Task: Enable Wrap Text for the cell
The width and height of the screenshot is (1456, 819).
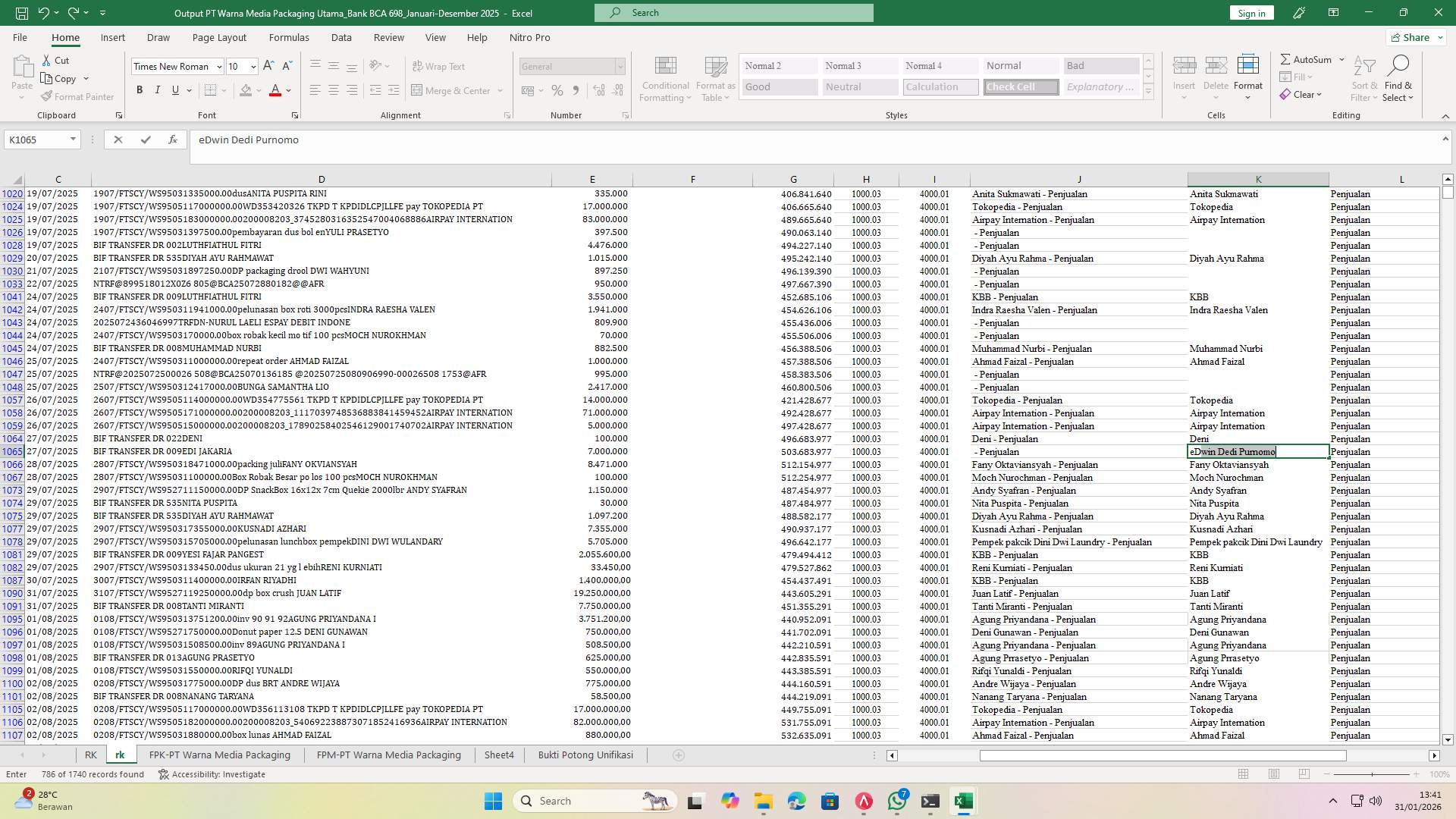Action: [x=438, y=66]
